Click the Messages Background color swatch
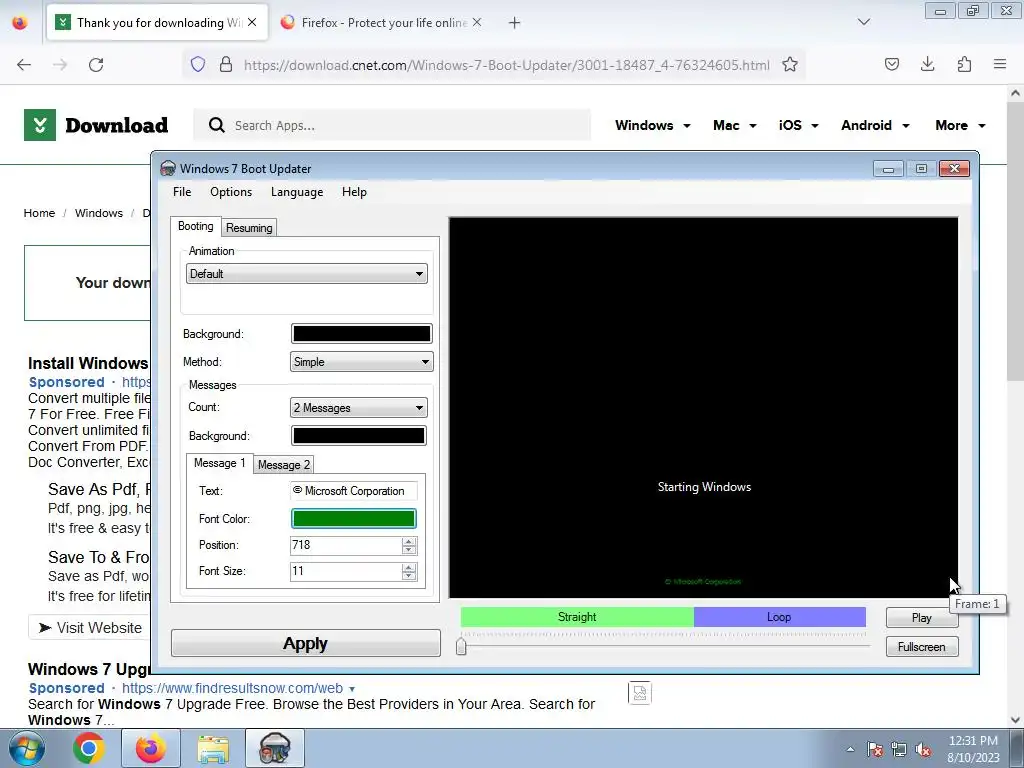The width and height of the screenshot is (1024, 768). point(359,436)
